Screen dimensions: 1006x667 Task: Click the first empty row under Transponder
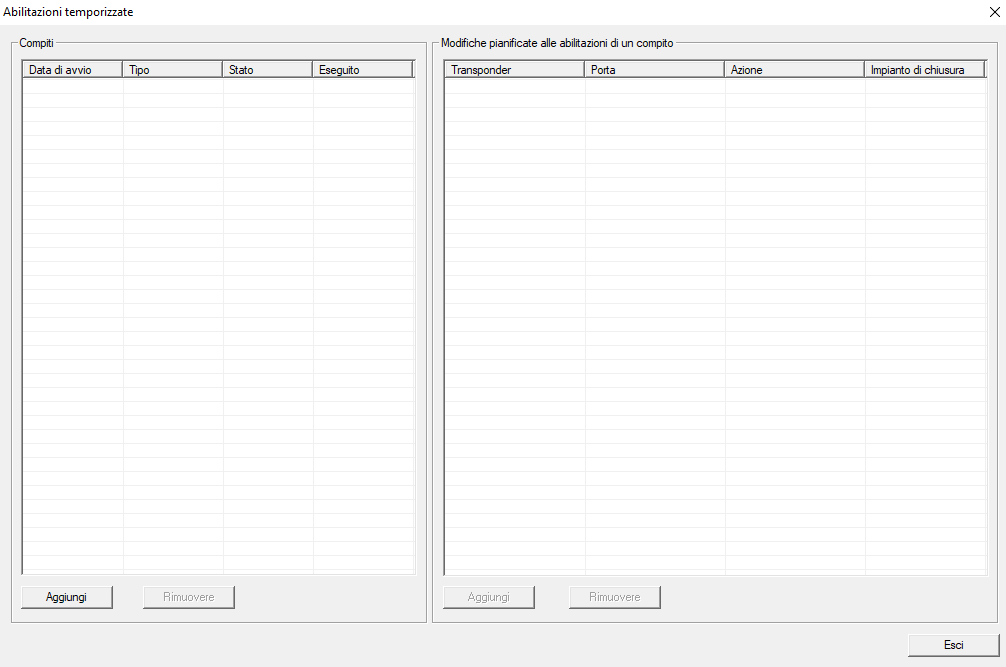tap(514, 87)
